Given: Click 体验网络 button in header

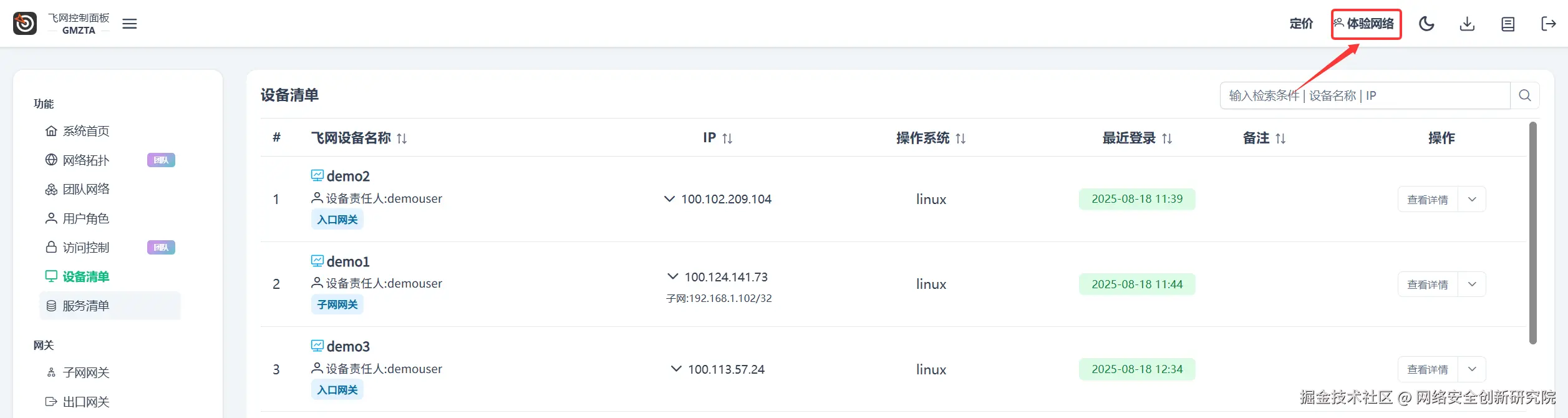Looking at the screenshot, I should click(x=1366, y=24).
